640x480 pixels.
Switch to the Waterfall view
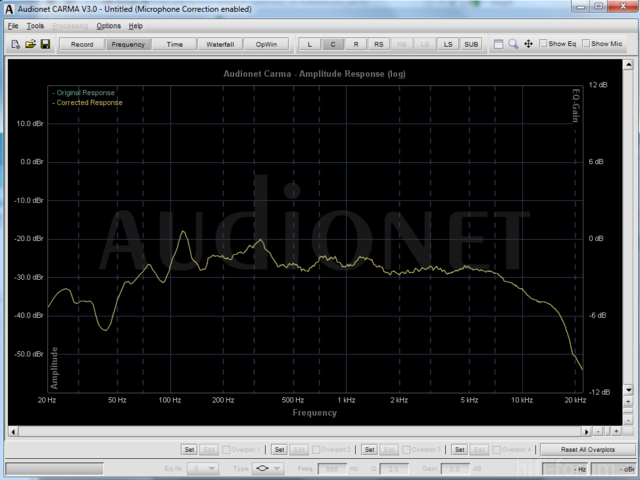[x=219, y=44]
